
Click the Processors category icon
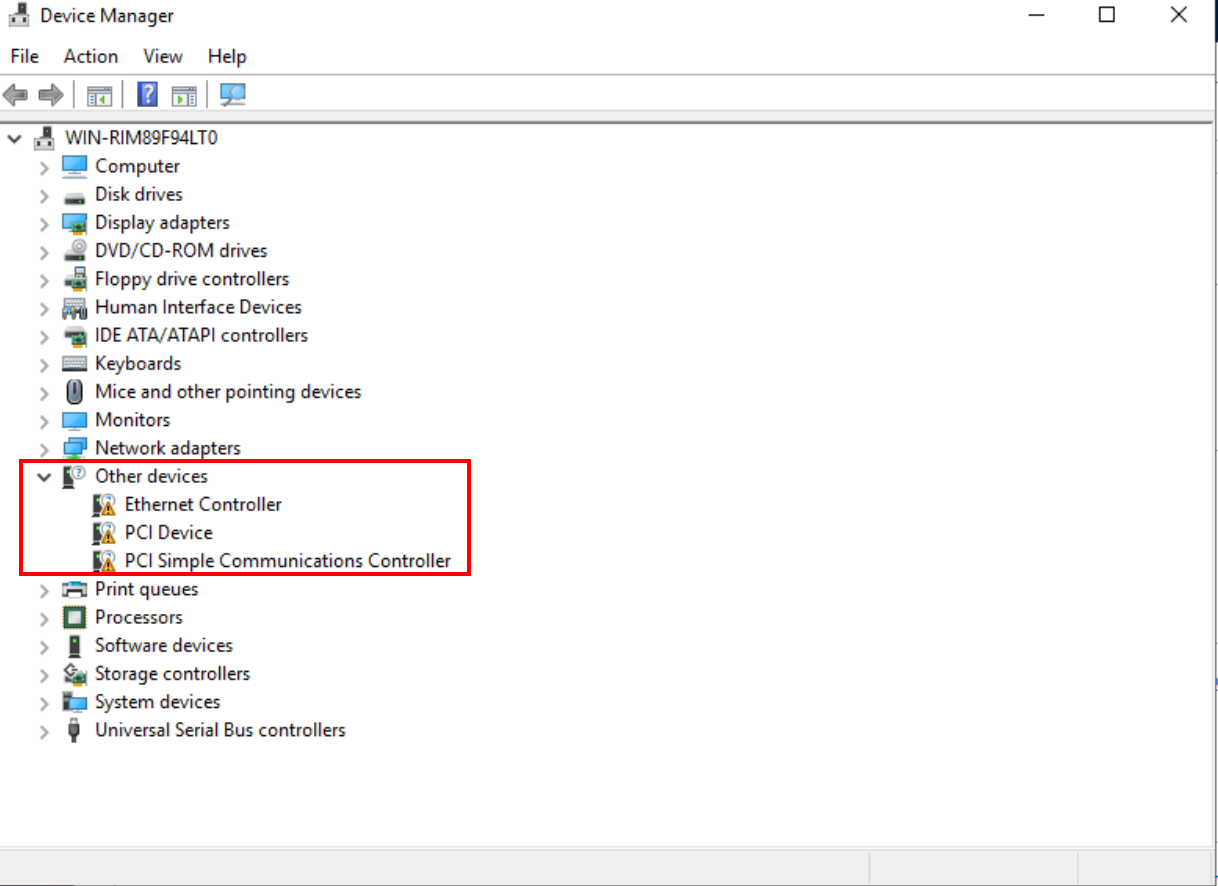(x=75, y=617)
